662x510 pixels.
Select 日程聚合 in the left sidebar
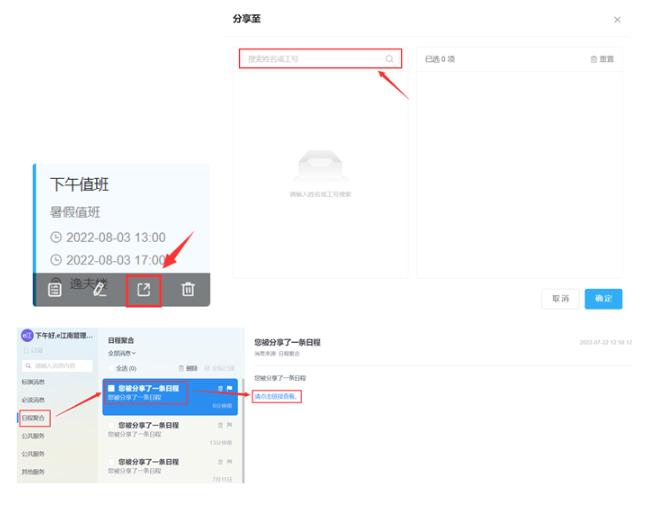click(x=33, y=418)
